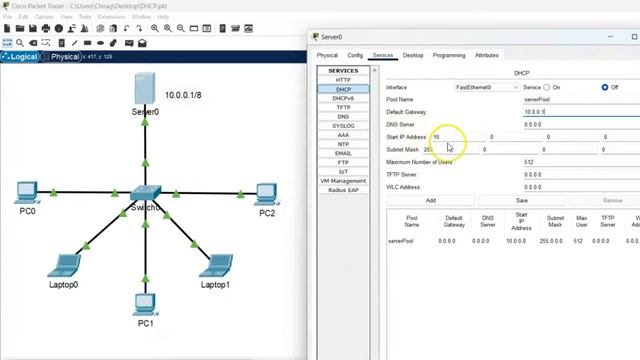Click the Save icon in main toolbar
The image size is (640, 360).
tap(33, 29)
